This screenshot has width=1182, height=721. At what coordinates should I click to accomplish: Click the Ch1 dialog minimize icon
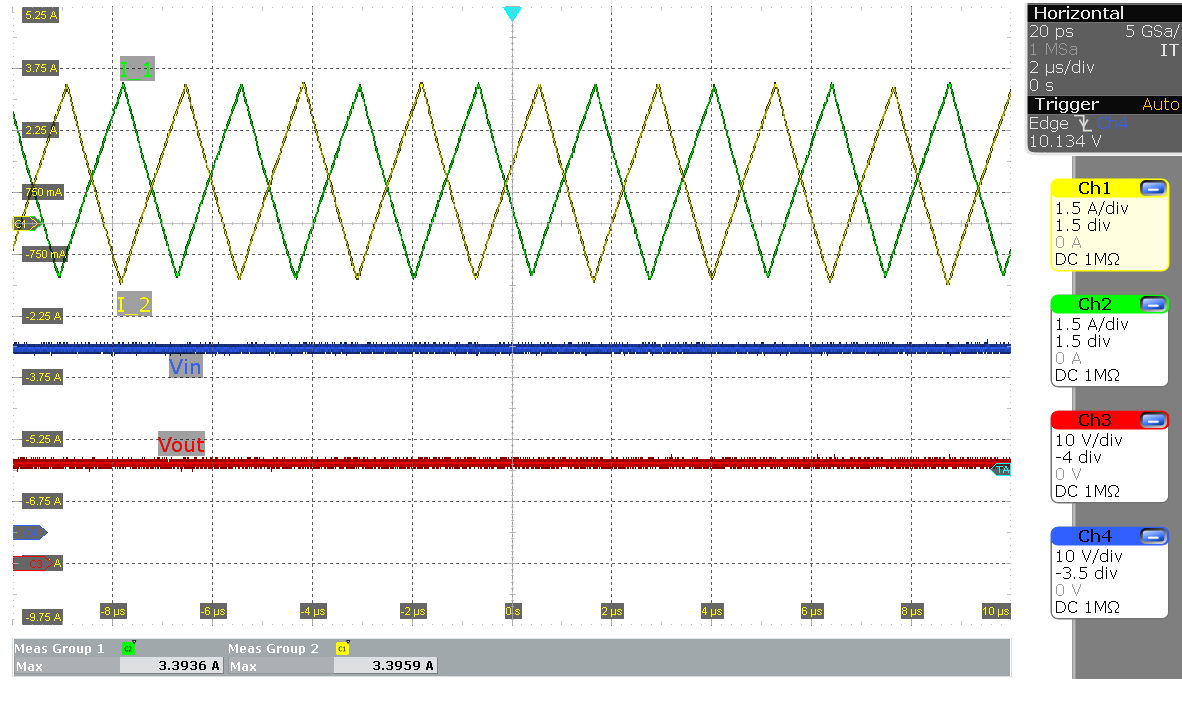[x=1155, y=188]
